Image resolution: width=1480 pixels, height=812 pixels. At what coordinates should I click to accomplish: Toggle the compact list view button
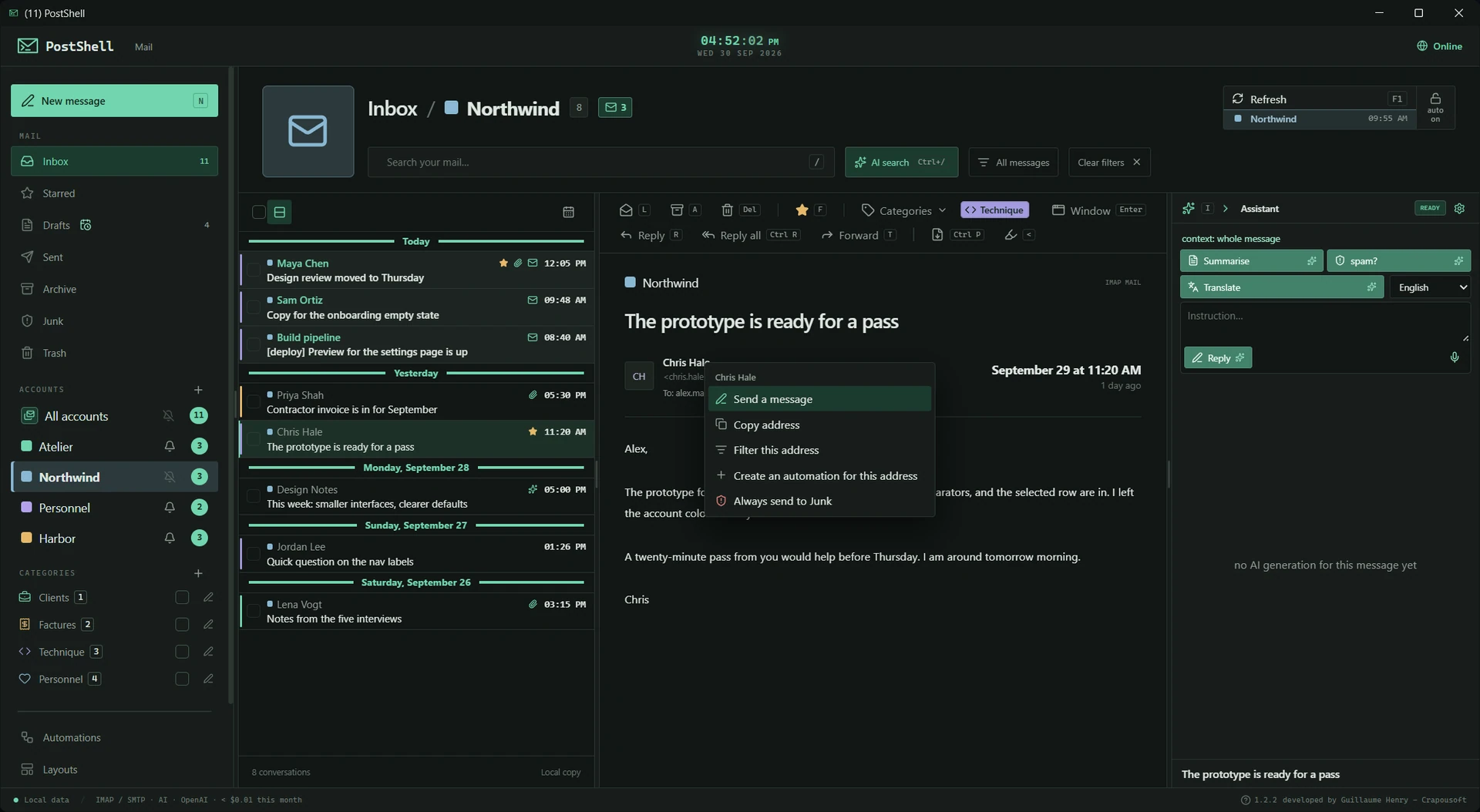pos(279,212)
